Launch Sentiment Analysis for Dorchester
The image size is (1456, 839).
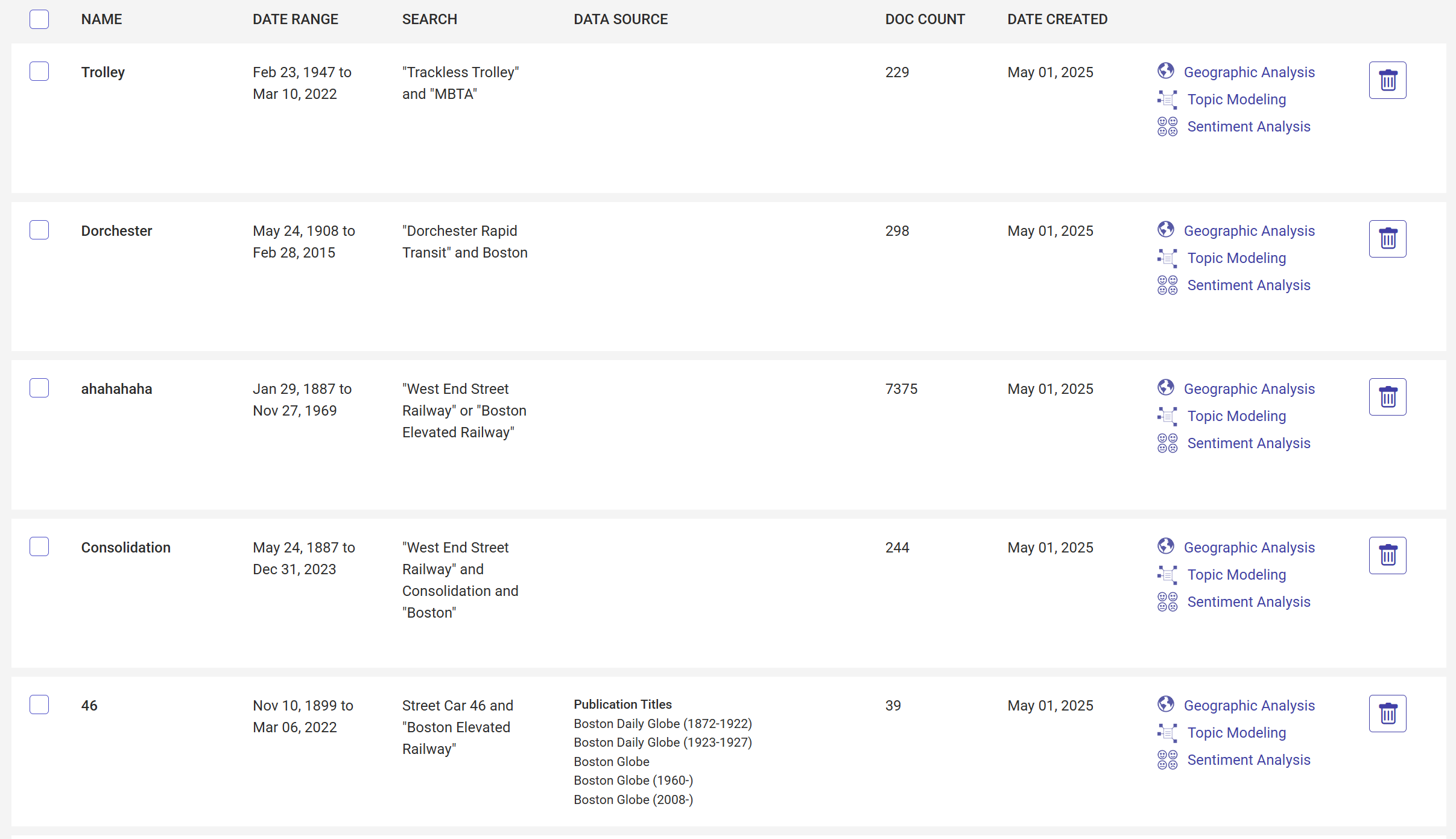click(1249, 285)
